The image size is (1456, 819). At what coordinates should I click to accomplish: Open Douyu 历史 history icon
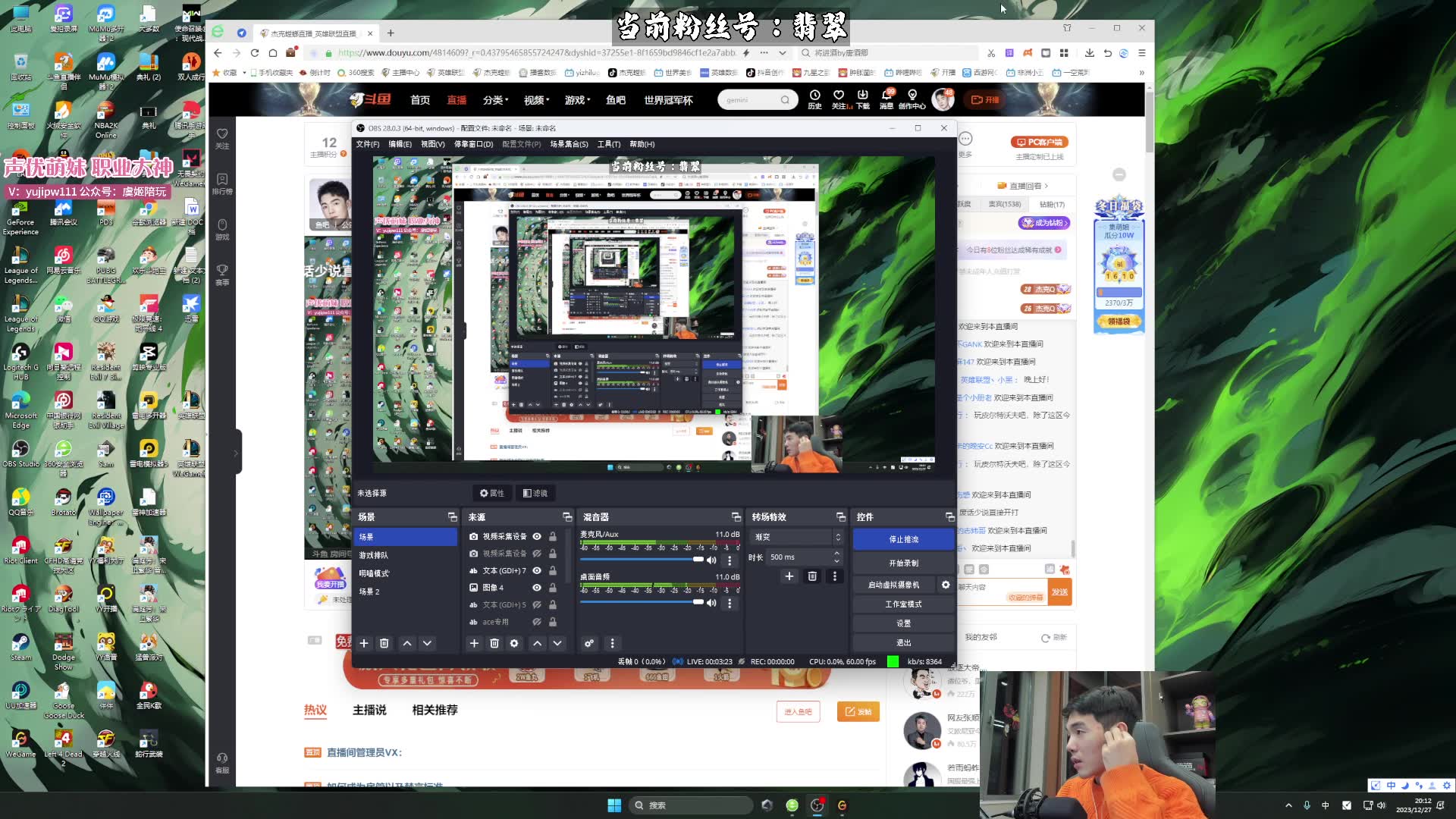click(814, 99)
